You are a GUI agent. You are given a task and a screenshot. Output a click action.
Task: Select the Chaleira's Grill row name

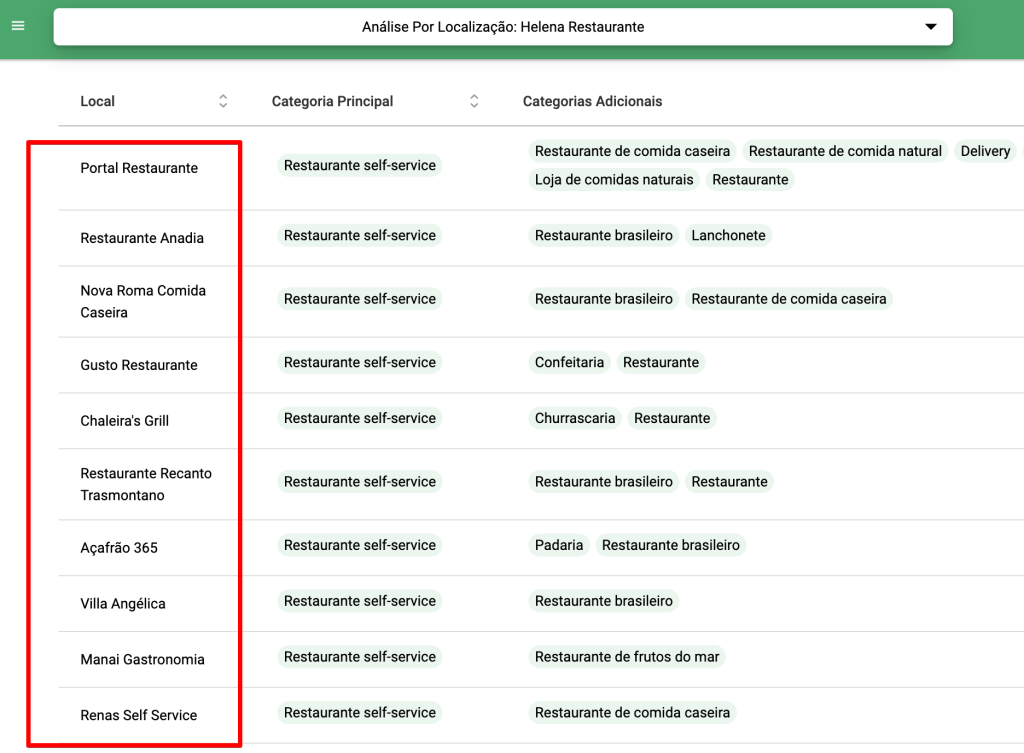pyautogui.click(x=124, y=421)
